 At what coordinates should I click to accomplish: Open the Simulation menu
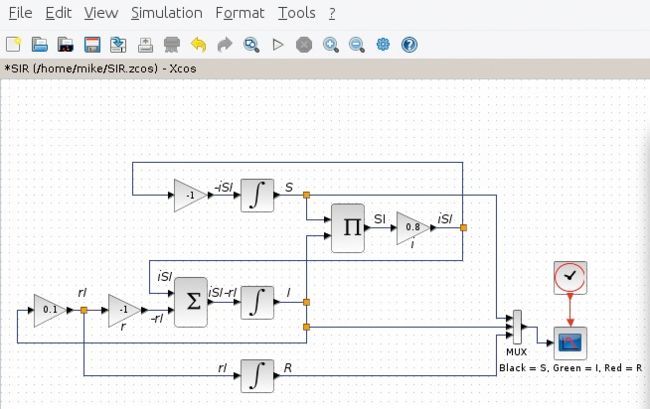[166, 13]
